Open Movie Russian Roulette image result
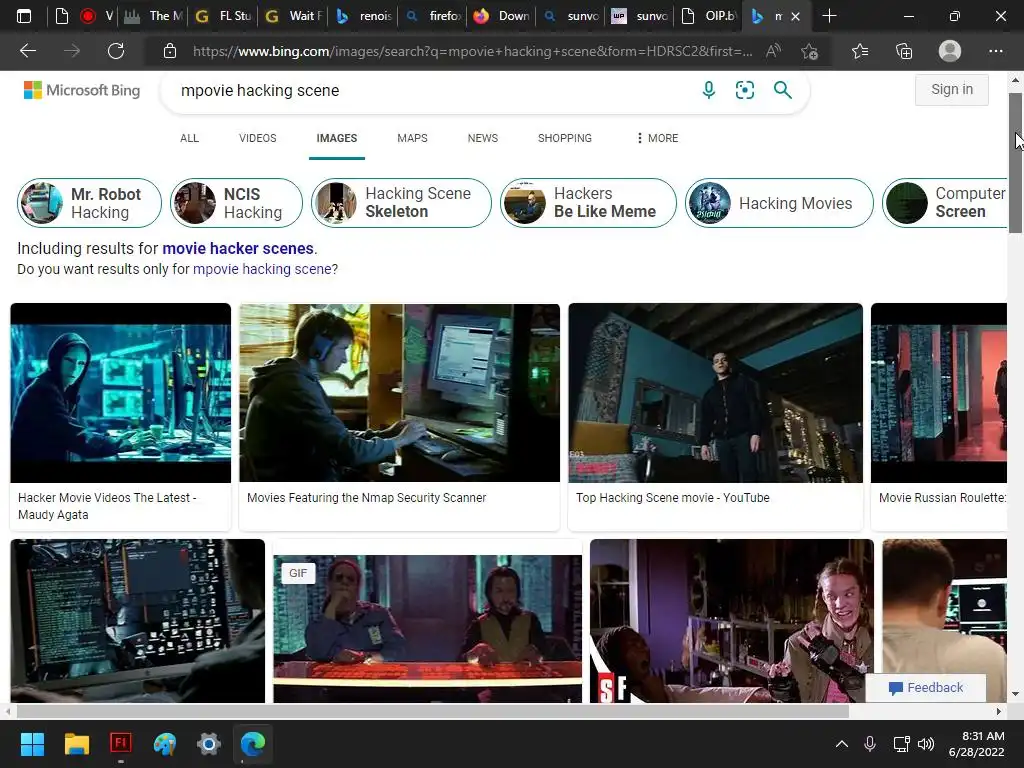This screenshot has height=768, width=1024. [939, 393]
